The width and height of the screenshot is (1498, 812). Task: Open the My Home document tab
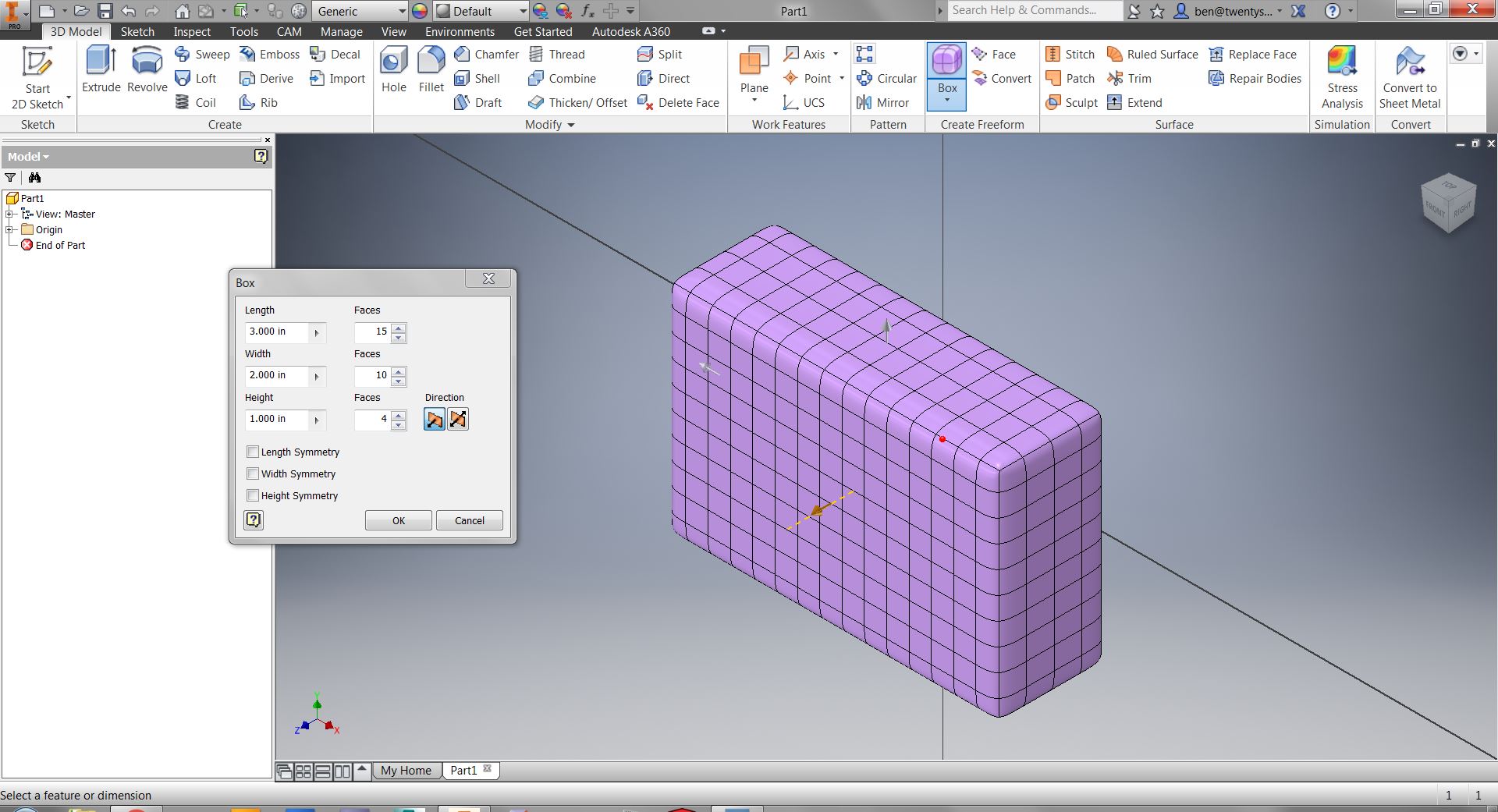(406, 771)
